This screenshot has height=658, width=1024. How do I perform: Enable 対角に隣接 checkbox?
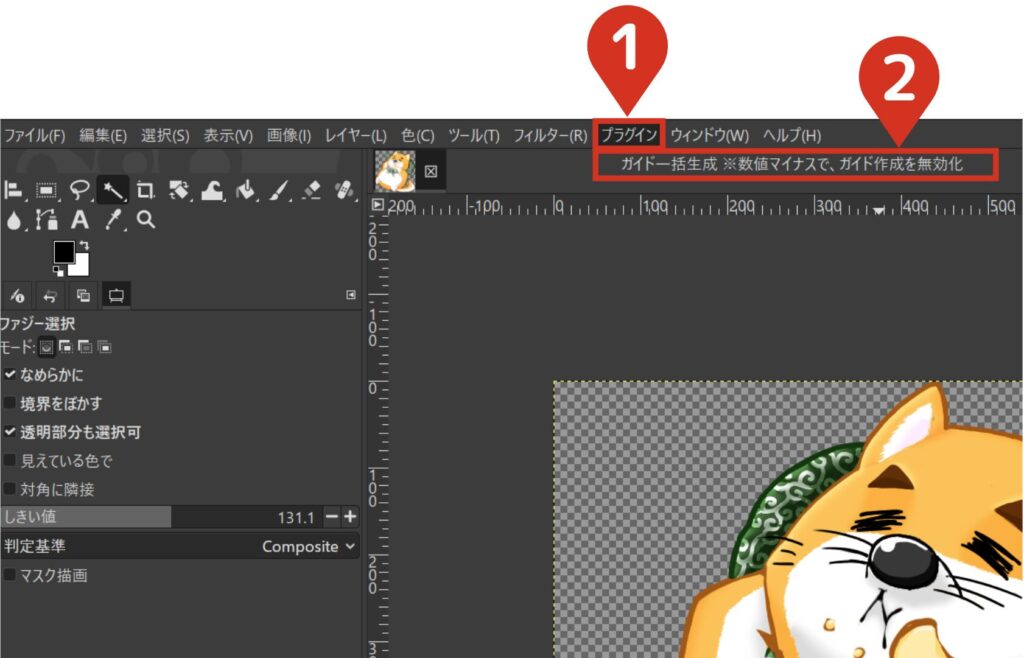coord(10,489)
